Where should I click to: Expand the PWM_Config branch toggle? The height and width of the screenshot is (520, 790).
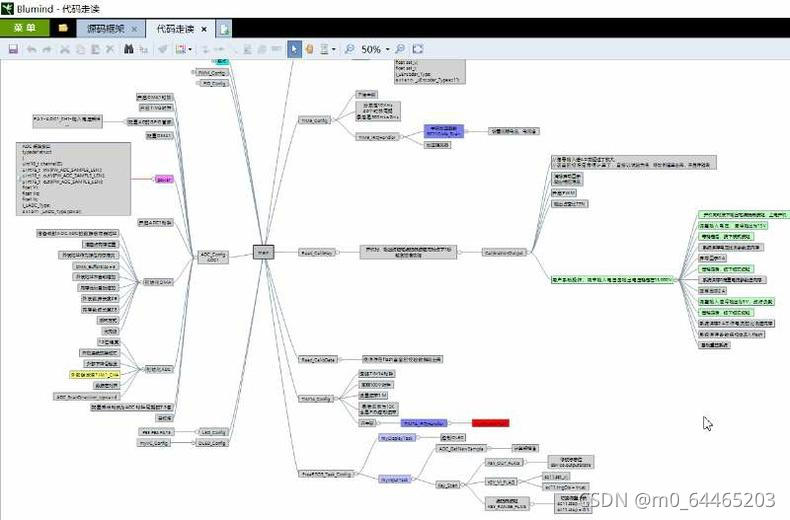pos(193,73)
